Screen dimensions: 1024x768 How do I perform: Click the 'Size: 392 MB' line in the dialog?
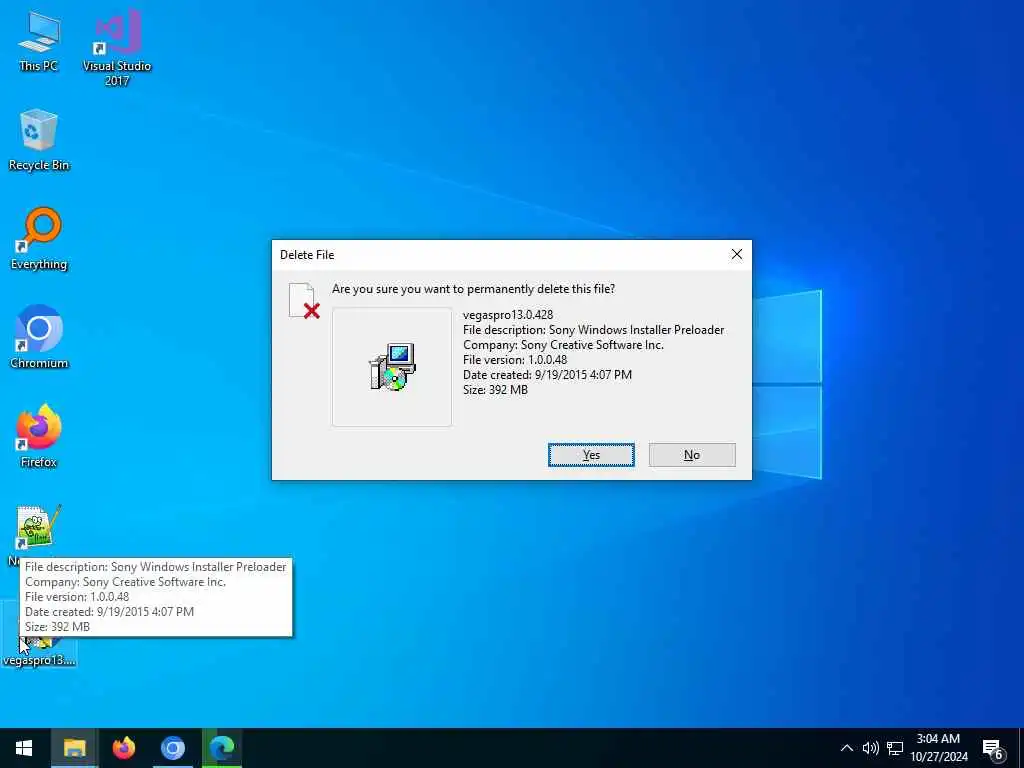pyautogui.click(x=495, y=390)
